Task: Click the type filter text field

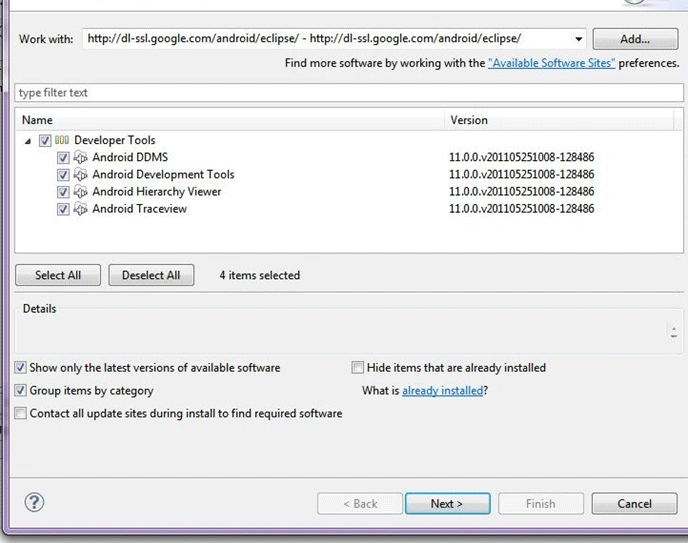Action: (x=349, y=93)
